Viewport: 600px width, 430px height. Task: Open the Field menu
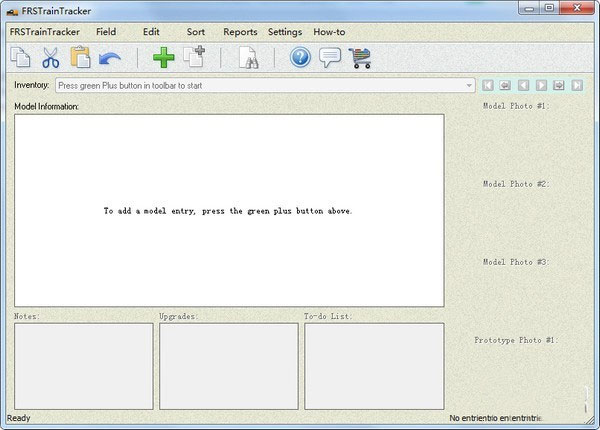(x=106, y=32)
